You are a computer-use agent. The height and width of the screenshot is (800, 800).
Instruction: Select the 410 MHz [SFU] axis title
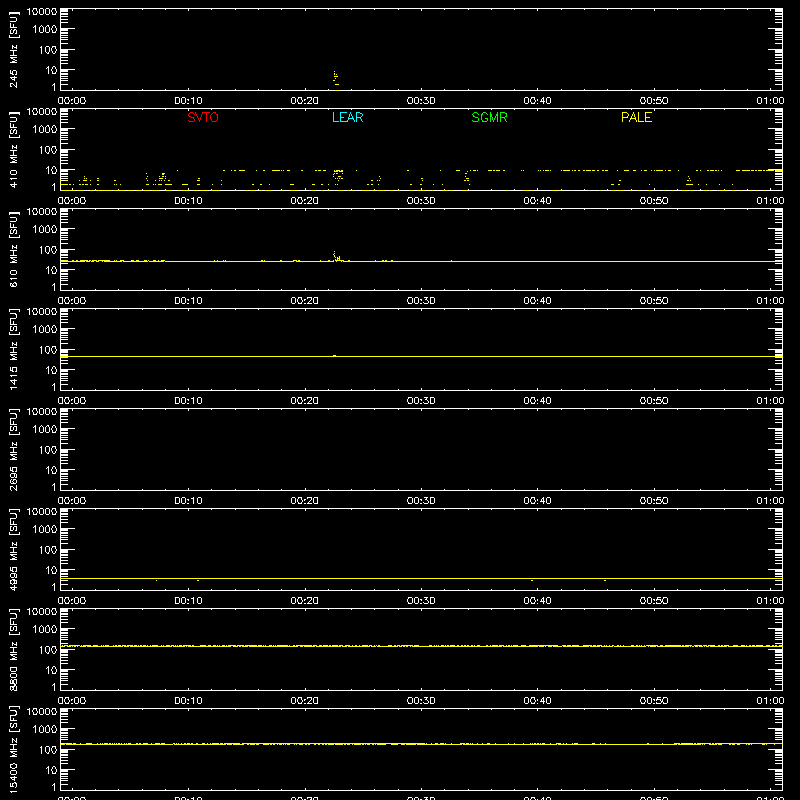pyautogui.click(x=13, y=149)
